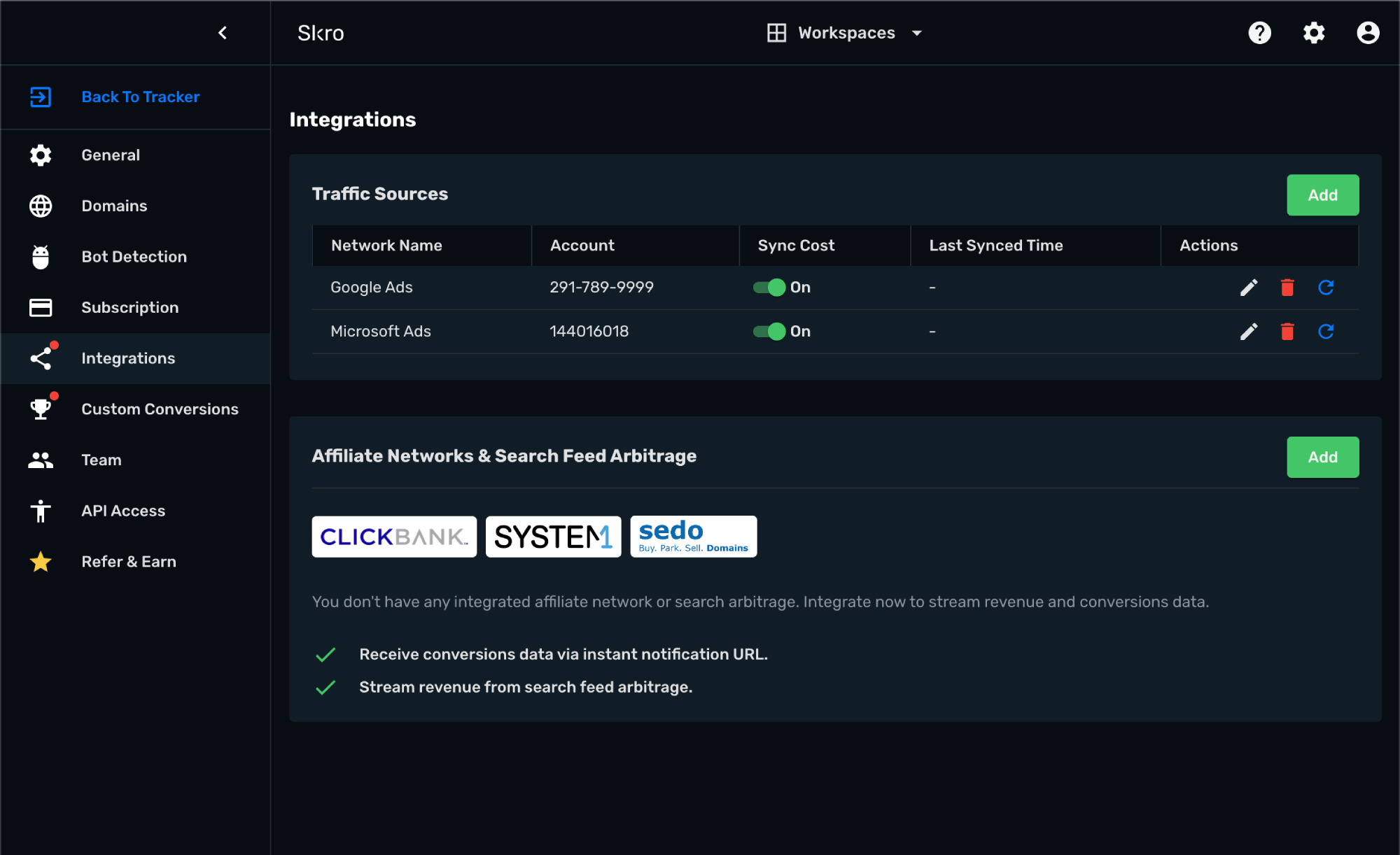Add a new traffic source

click(x=1322, y=195)
